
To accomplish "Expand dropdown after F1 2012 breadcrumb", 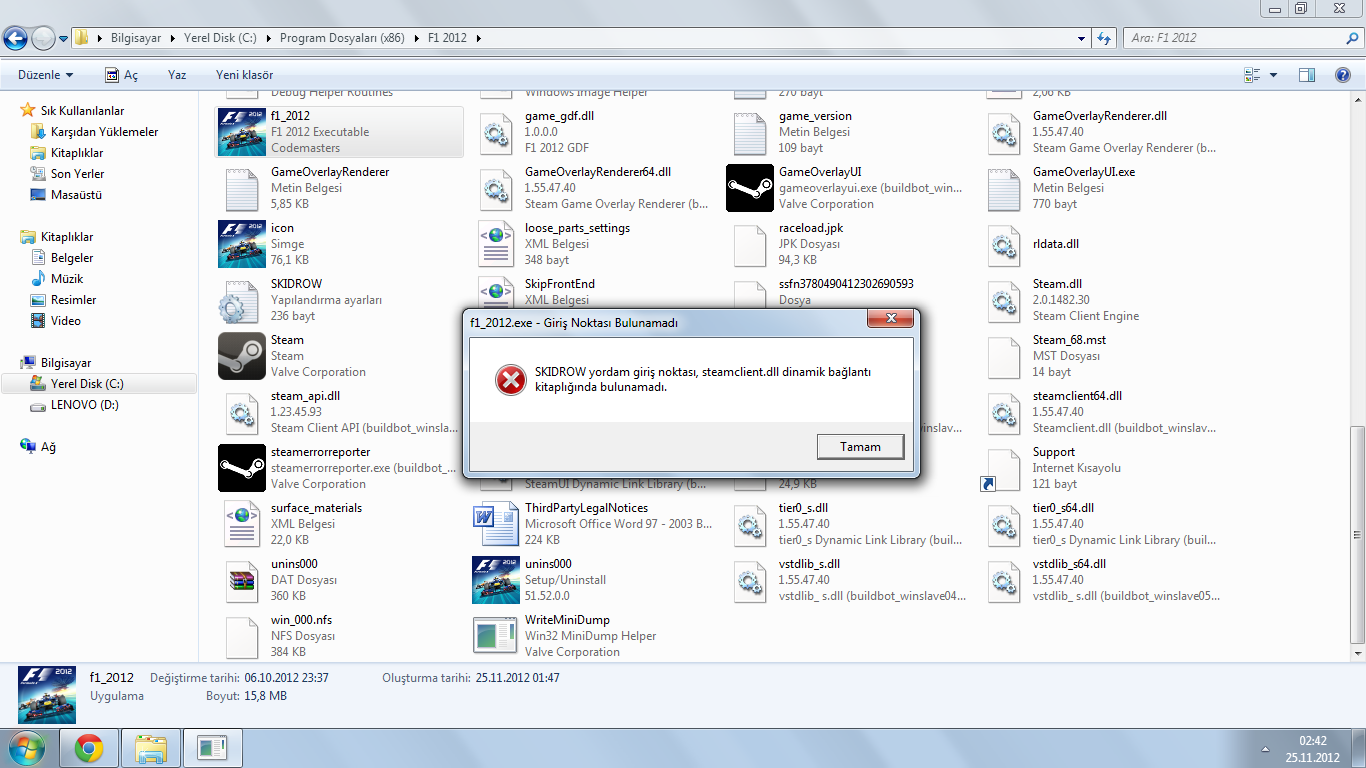I will pos(479,38).
